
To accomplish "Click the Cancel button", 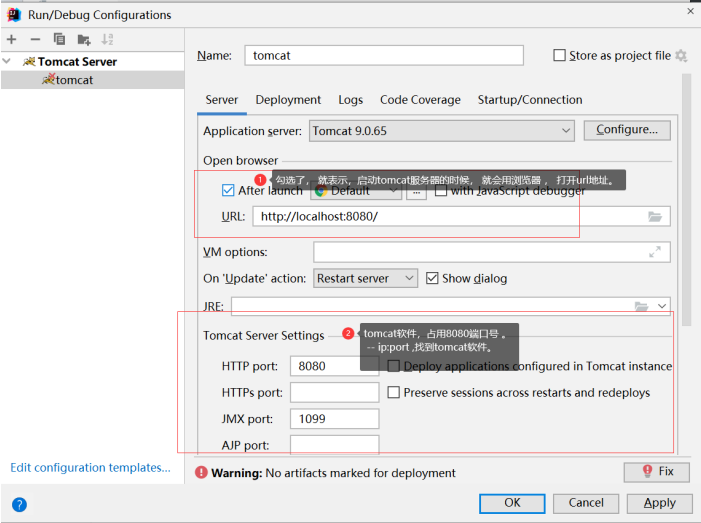I will coord(586,503).
